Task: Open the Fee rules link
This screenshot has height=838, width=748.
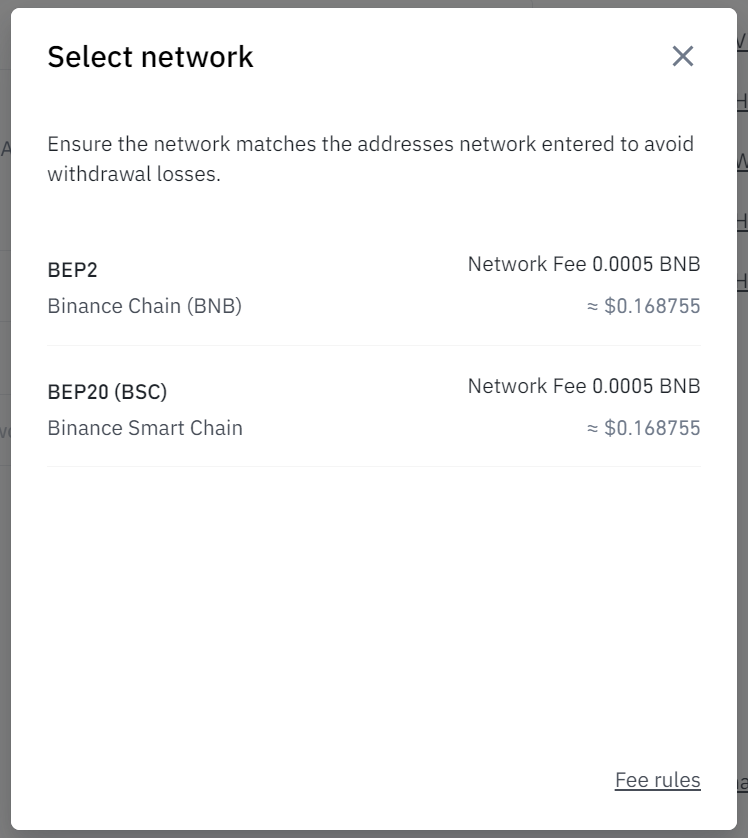Action: point(657,780)
